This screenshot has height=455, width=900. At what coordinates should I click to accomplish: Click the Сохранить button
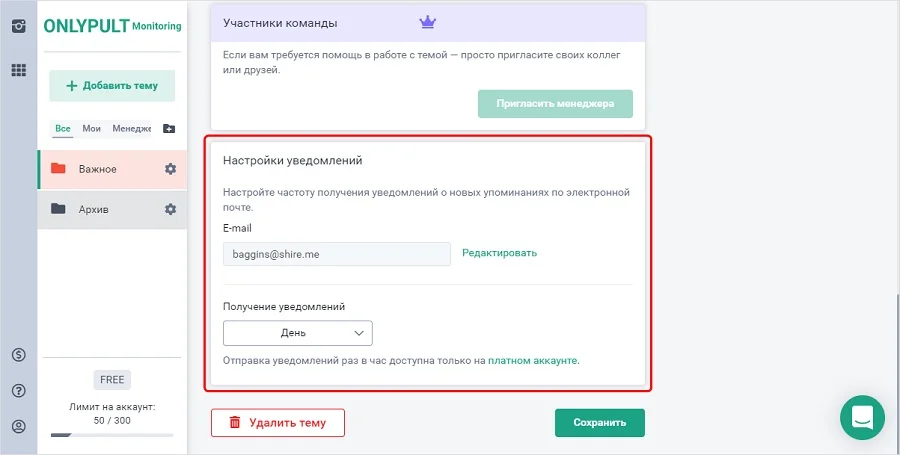pyautogui.click(x=599, y=422)
